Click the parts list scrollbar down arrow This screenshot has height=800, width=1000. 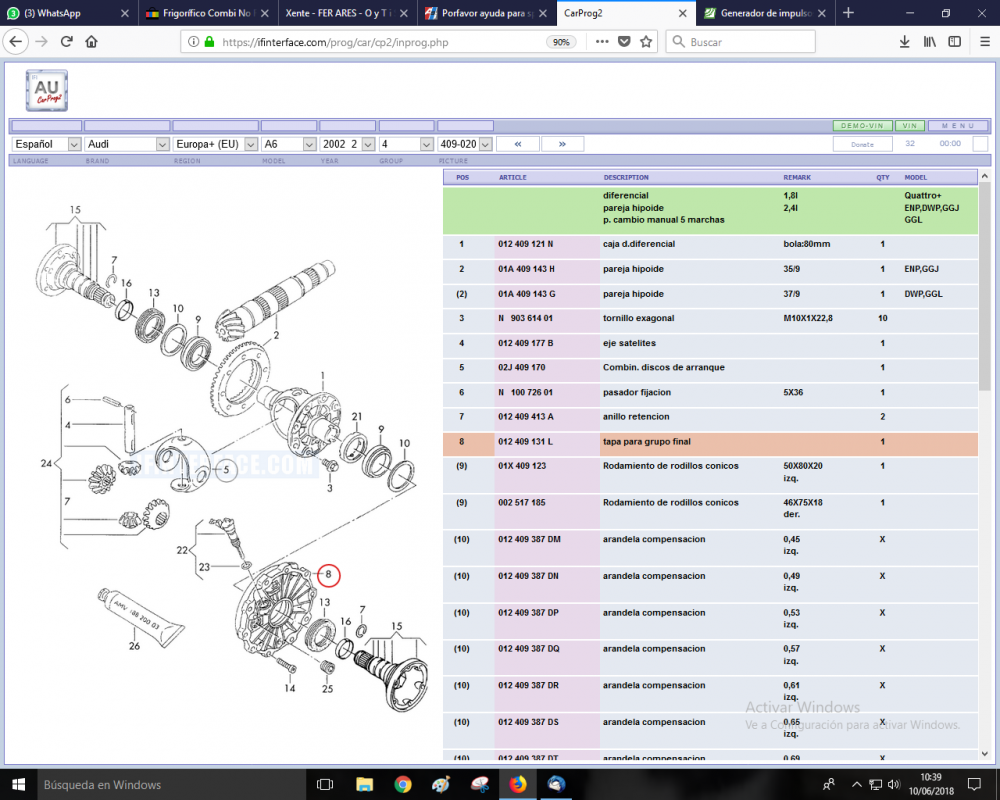(x=984, y=753)
